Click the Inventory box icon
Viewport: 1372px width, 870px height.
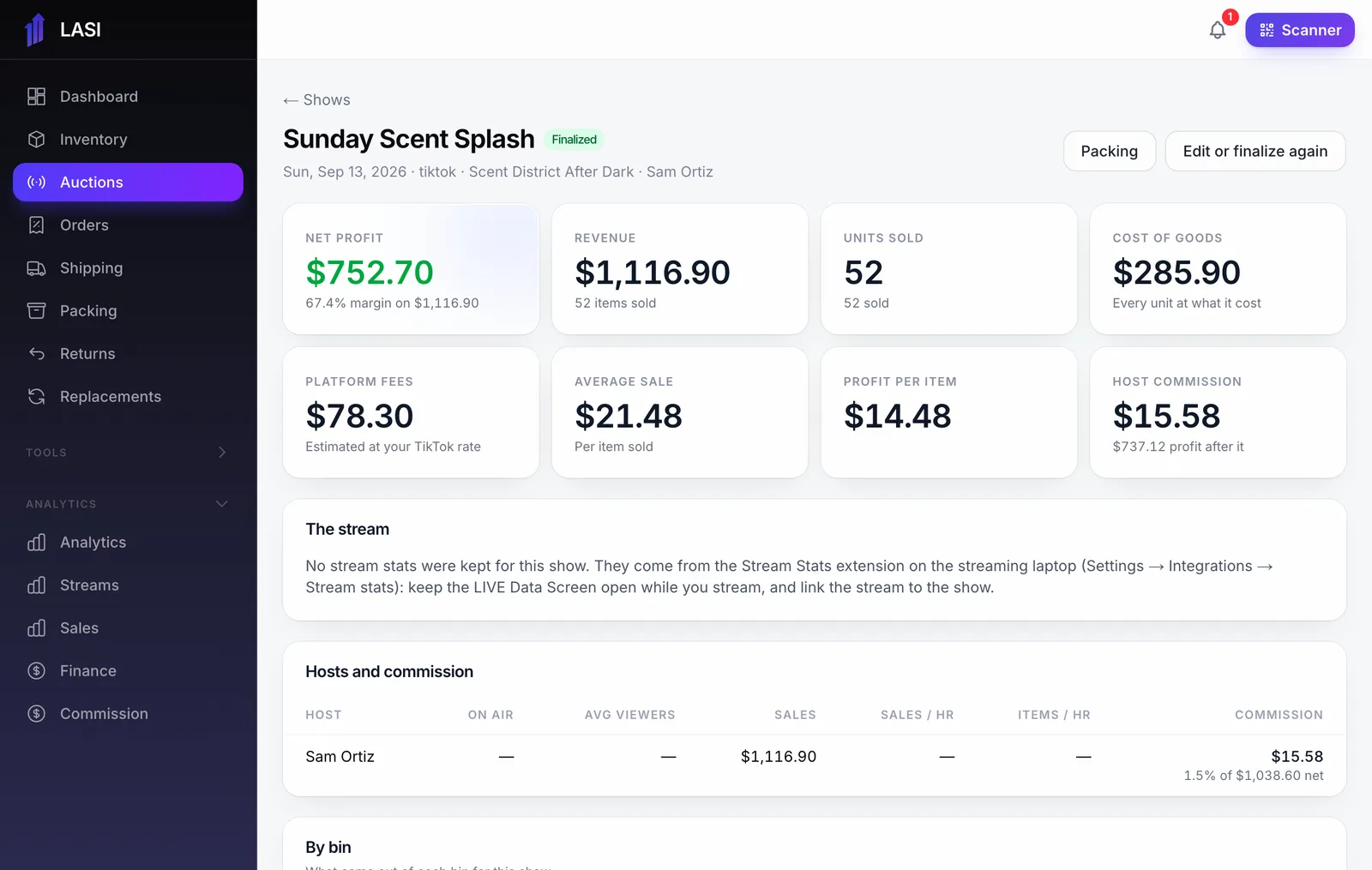coord(36,140)
